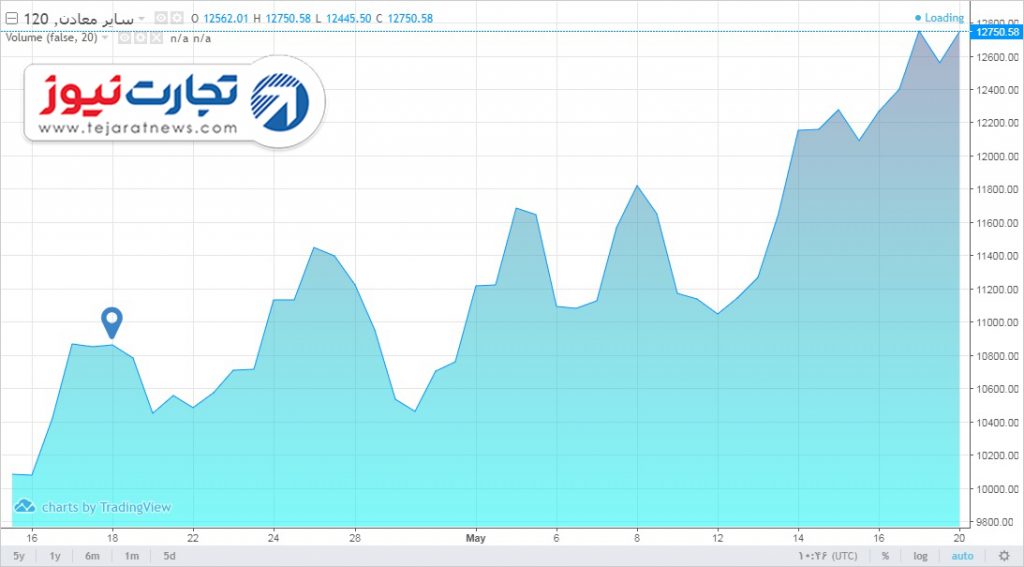Switch to the 6m time range
This screenshot has width=1024, height=567.
coord(92,556)
